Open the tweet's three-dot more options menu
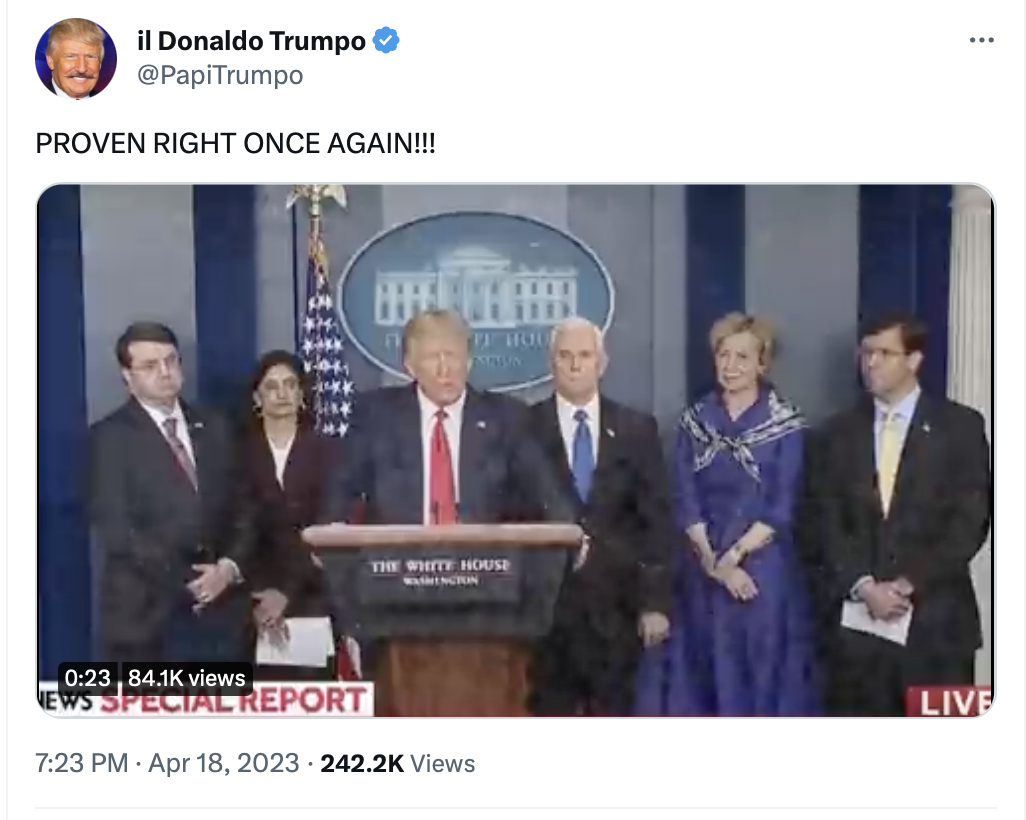The image size is (1026, 820). point(982,41)
